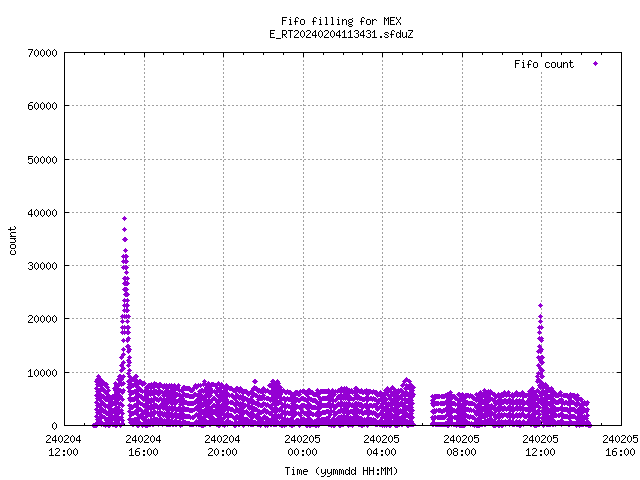This screenshot has width=640, height=480.
Task: Click x-axis tick 240204 16:00
Action: pos(143,446)
